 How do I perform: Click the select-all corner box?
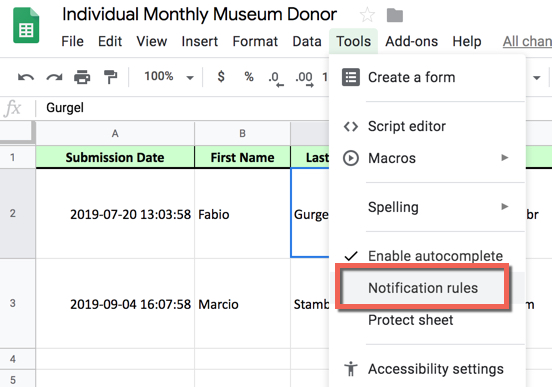point(18,133)
